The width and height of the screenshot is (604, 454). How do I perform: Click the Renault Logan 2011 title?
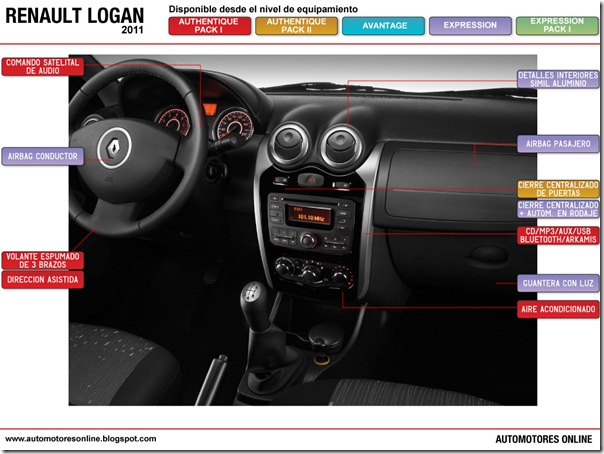coord(75,20)
